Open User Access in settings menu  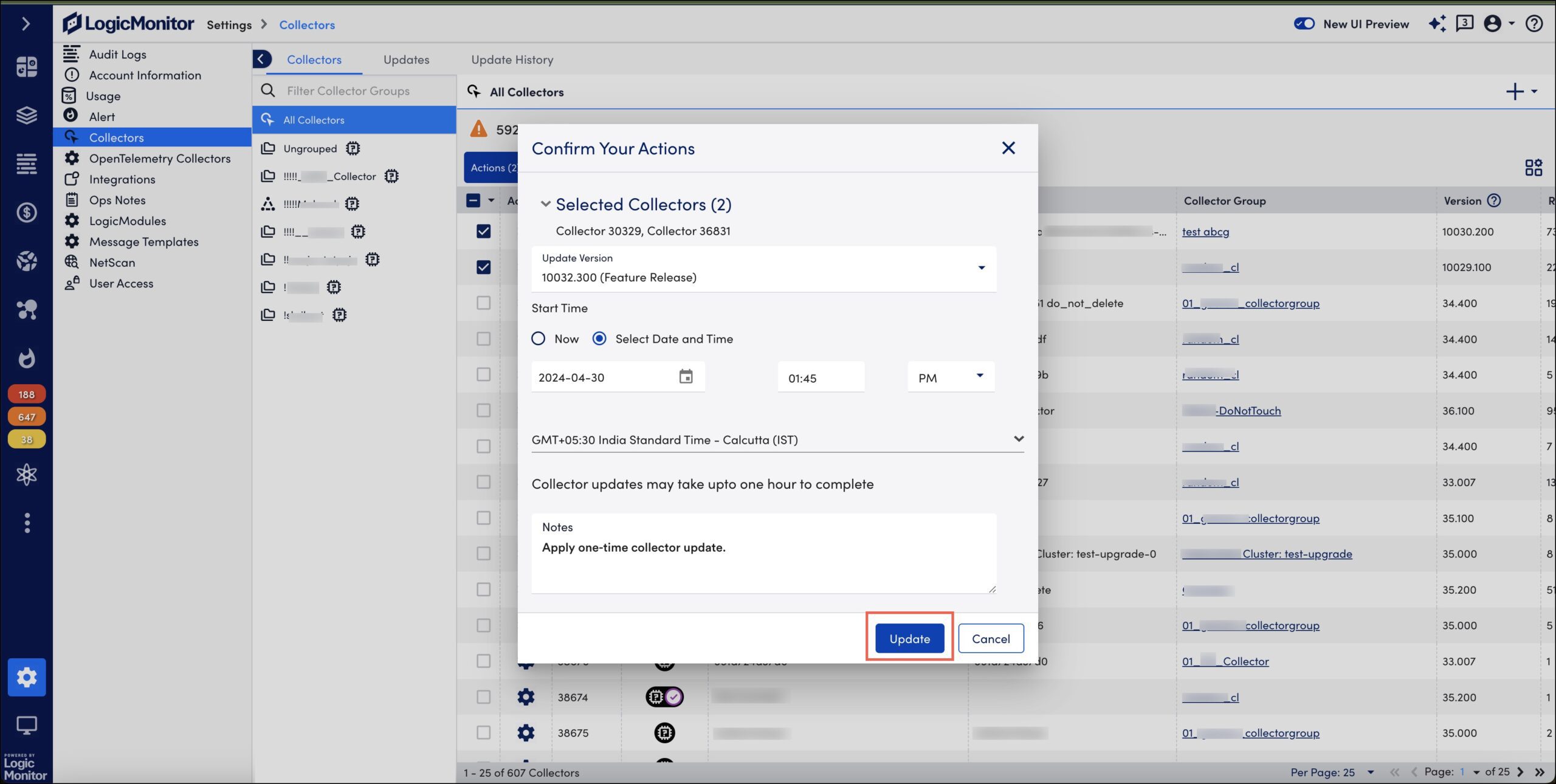[x=121, y=283]
